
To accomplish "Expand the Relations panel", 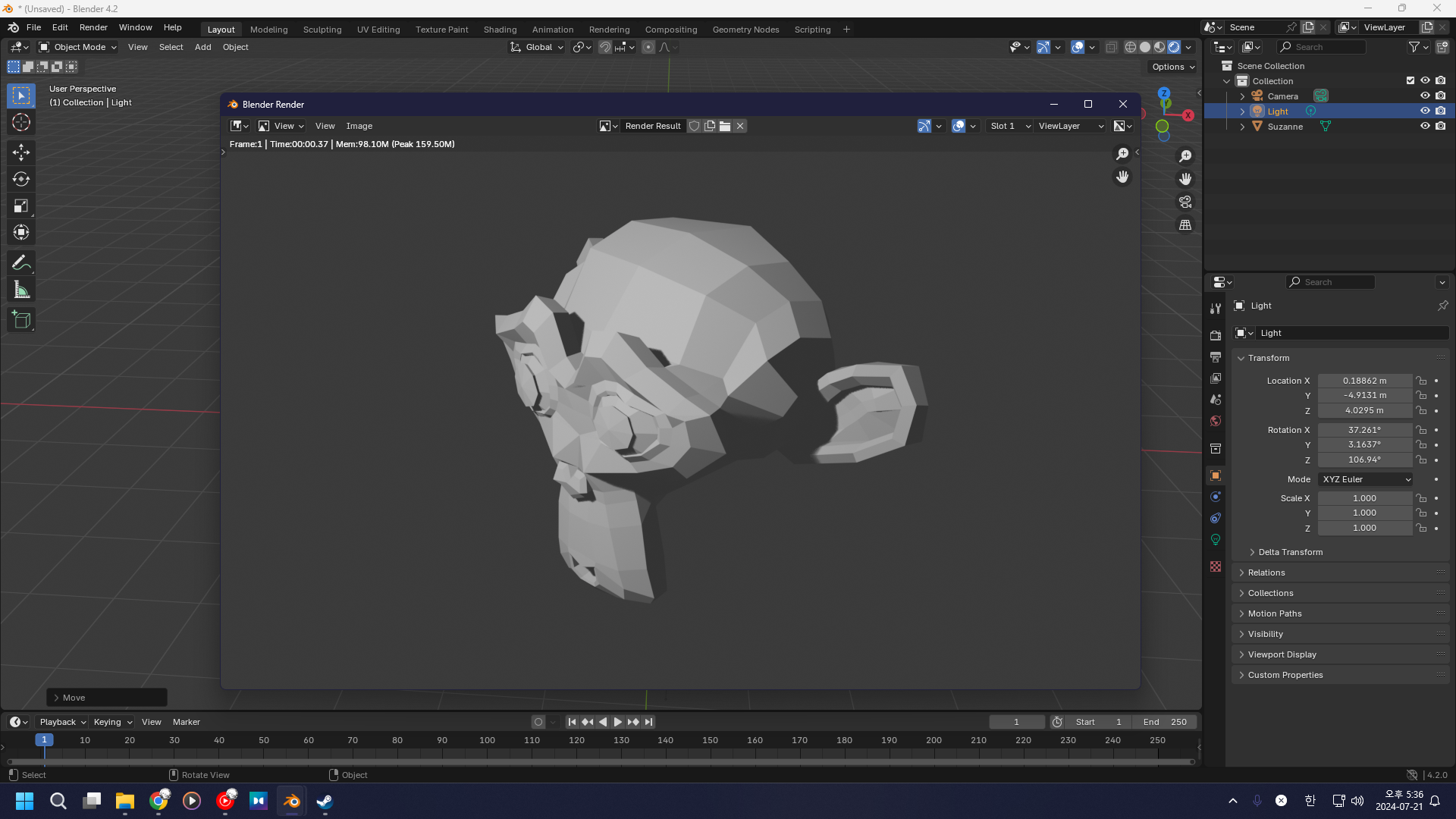I will point(1266,573).
